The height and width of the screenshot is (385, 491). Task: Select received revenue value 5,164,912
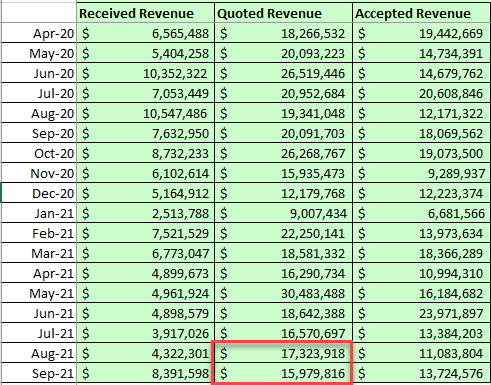pos(145,193)
